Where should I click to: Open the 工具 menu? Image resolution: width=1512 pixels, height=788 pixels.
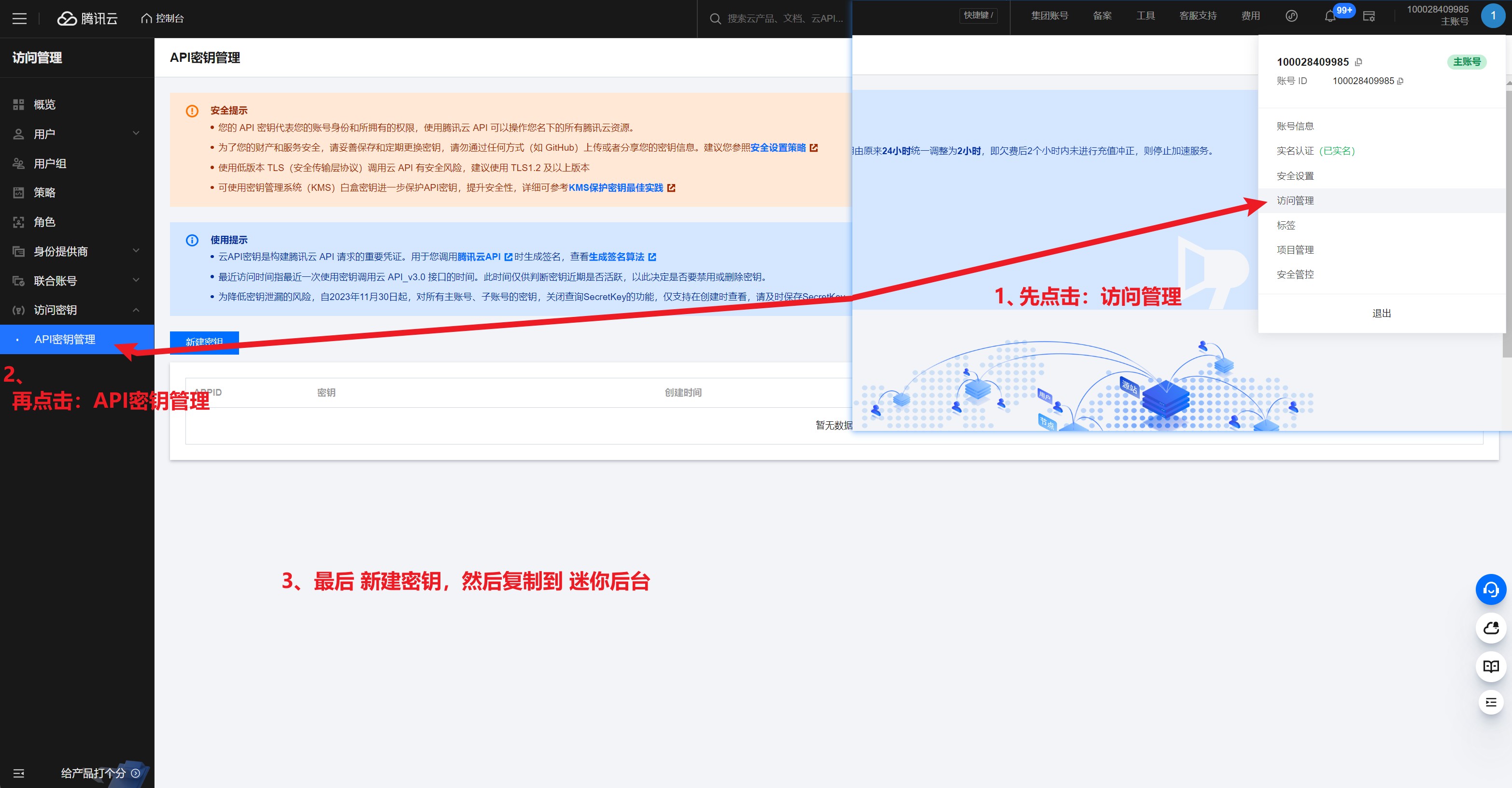point(1145,16)
